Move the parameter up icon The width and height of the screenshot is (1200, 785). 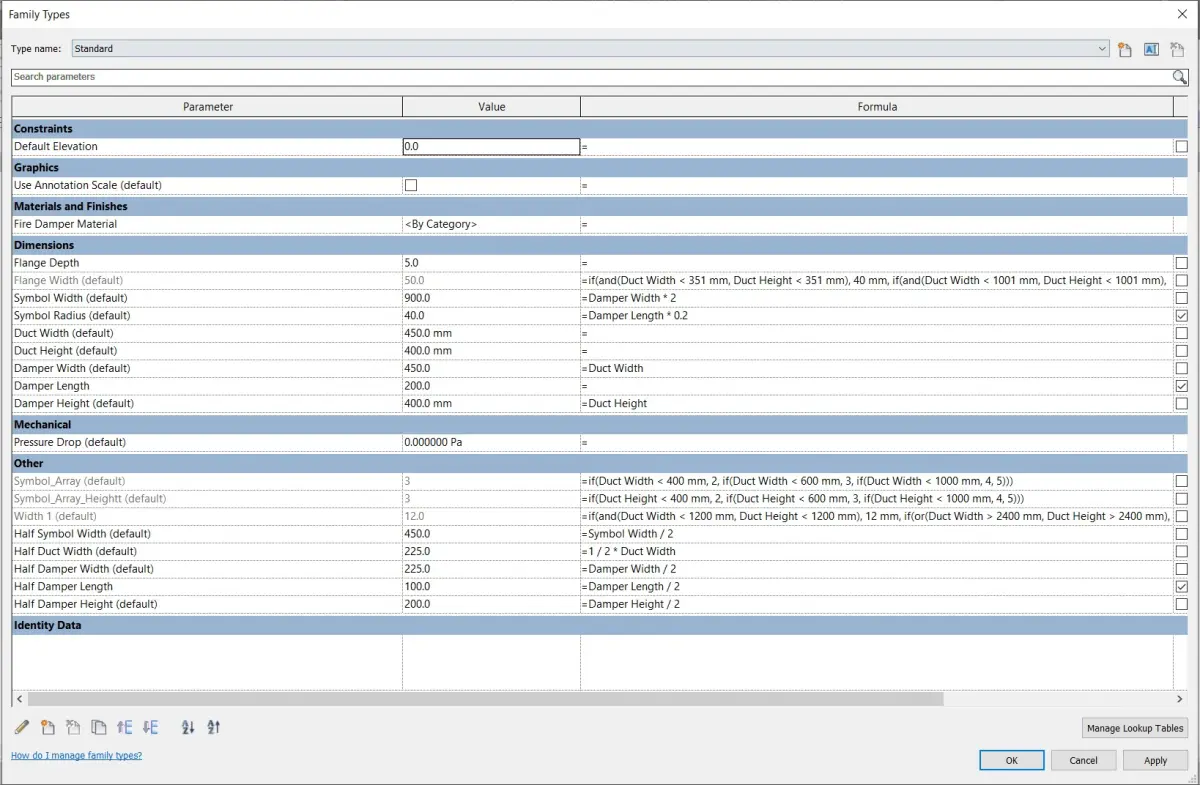pos(125,727)
